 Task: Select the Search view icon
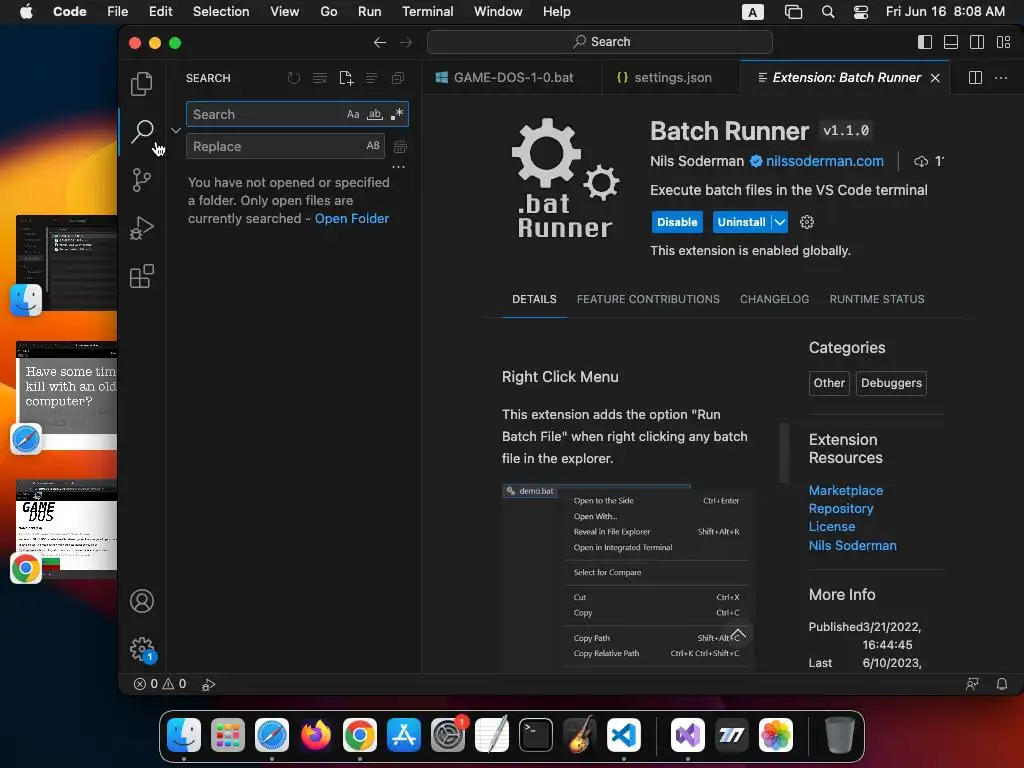(142, 131)
